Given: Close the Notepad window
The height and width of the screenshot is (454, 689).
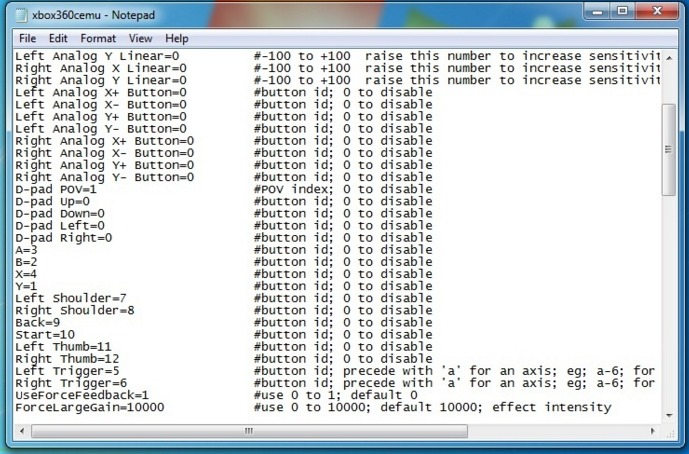Looking at the screenshot, I should pyautogui.click(x=656, y=11).
